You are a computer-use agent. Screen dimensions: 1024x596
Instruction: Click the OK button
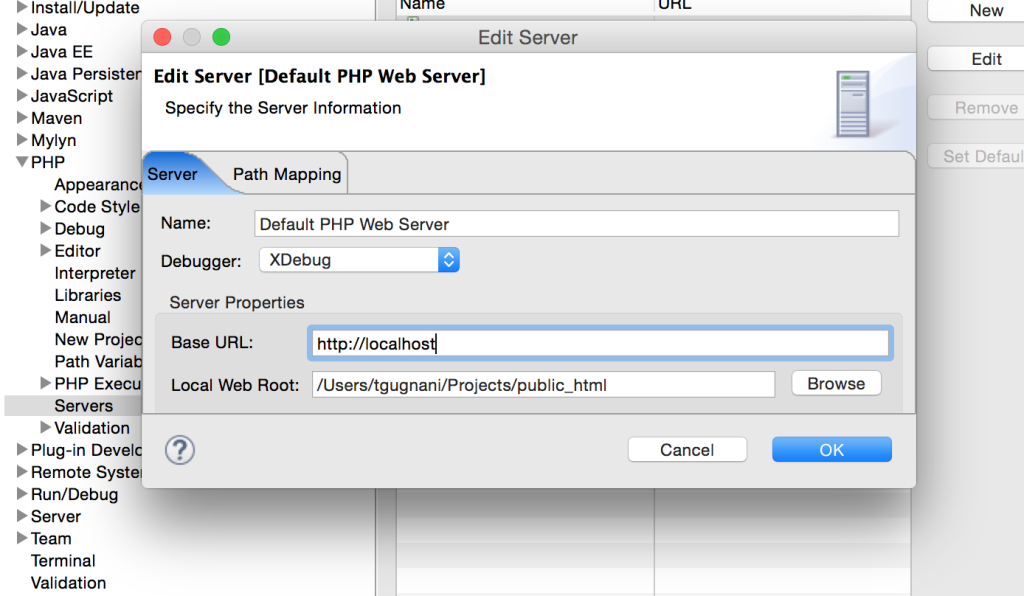click(831, 450)
